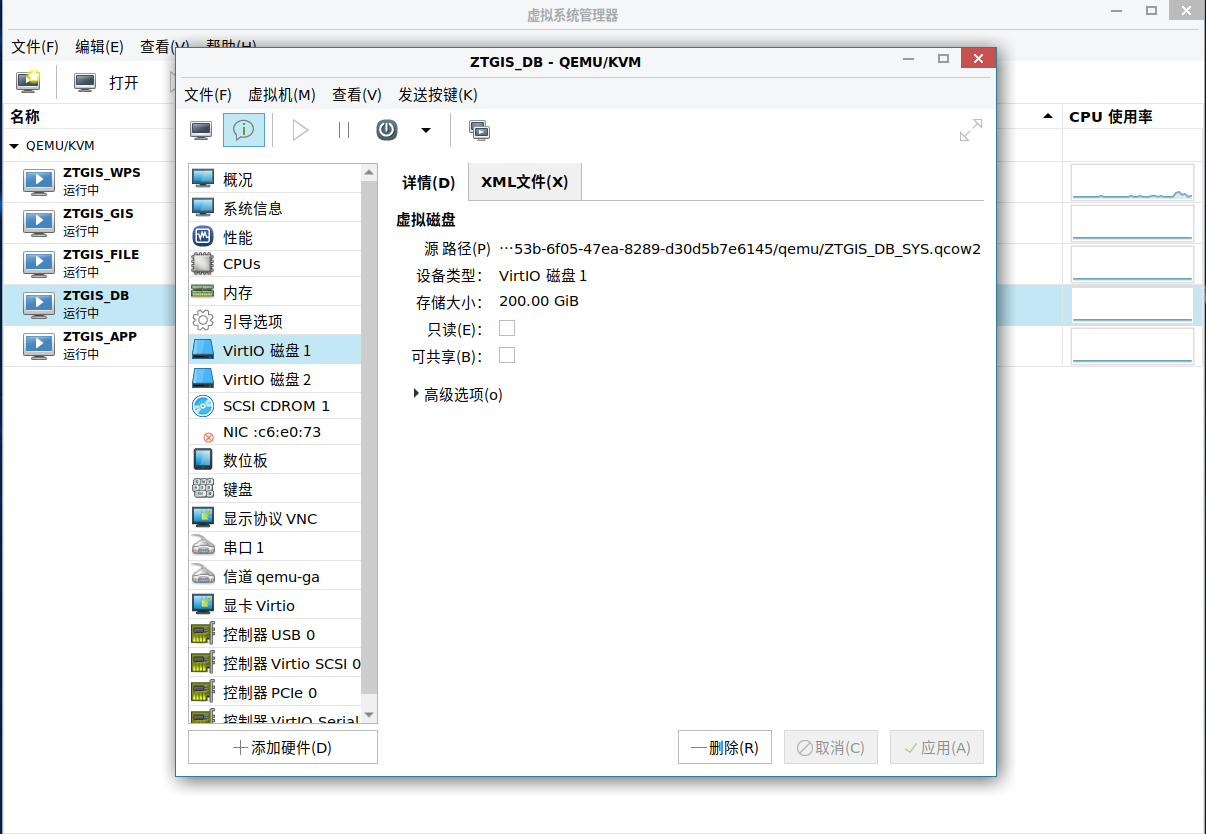Click the run virtual machine play icon

[x=300, y=130]
